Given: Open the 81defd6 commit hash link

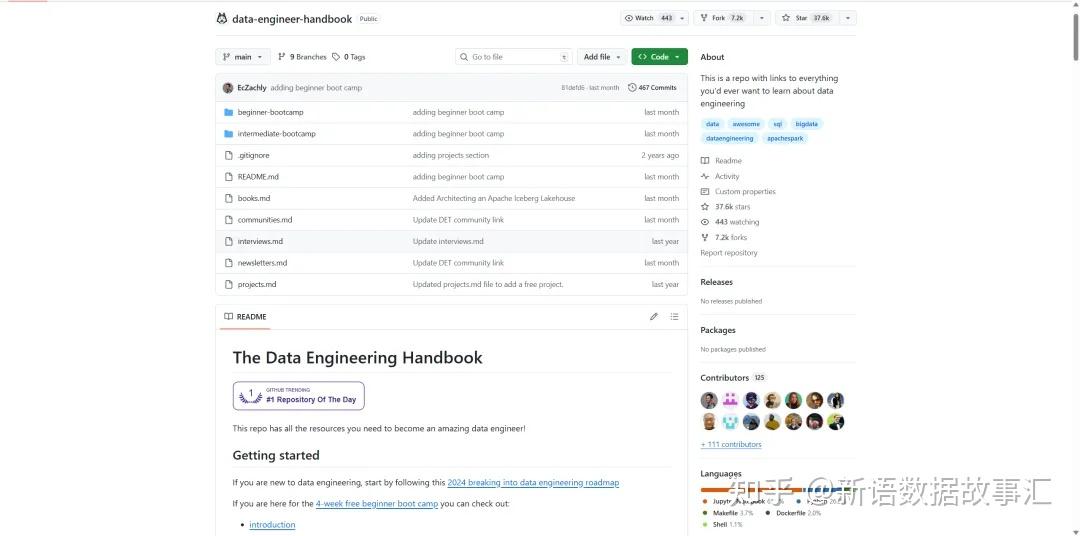Looking at the screenshot, I should (573, 87).
